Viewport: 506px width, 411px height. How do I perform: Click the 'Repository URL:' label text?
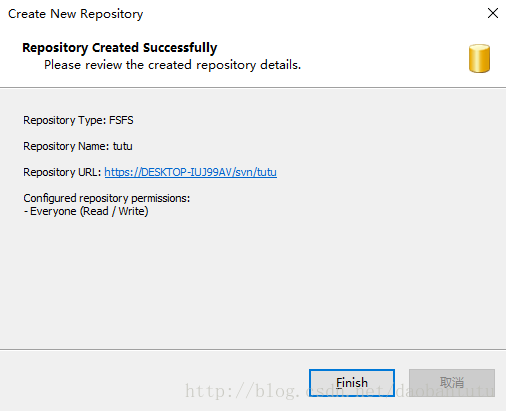click(x=62, y=172)
